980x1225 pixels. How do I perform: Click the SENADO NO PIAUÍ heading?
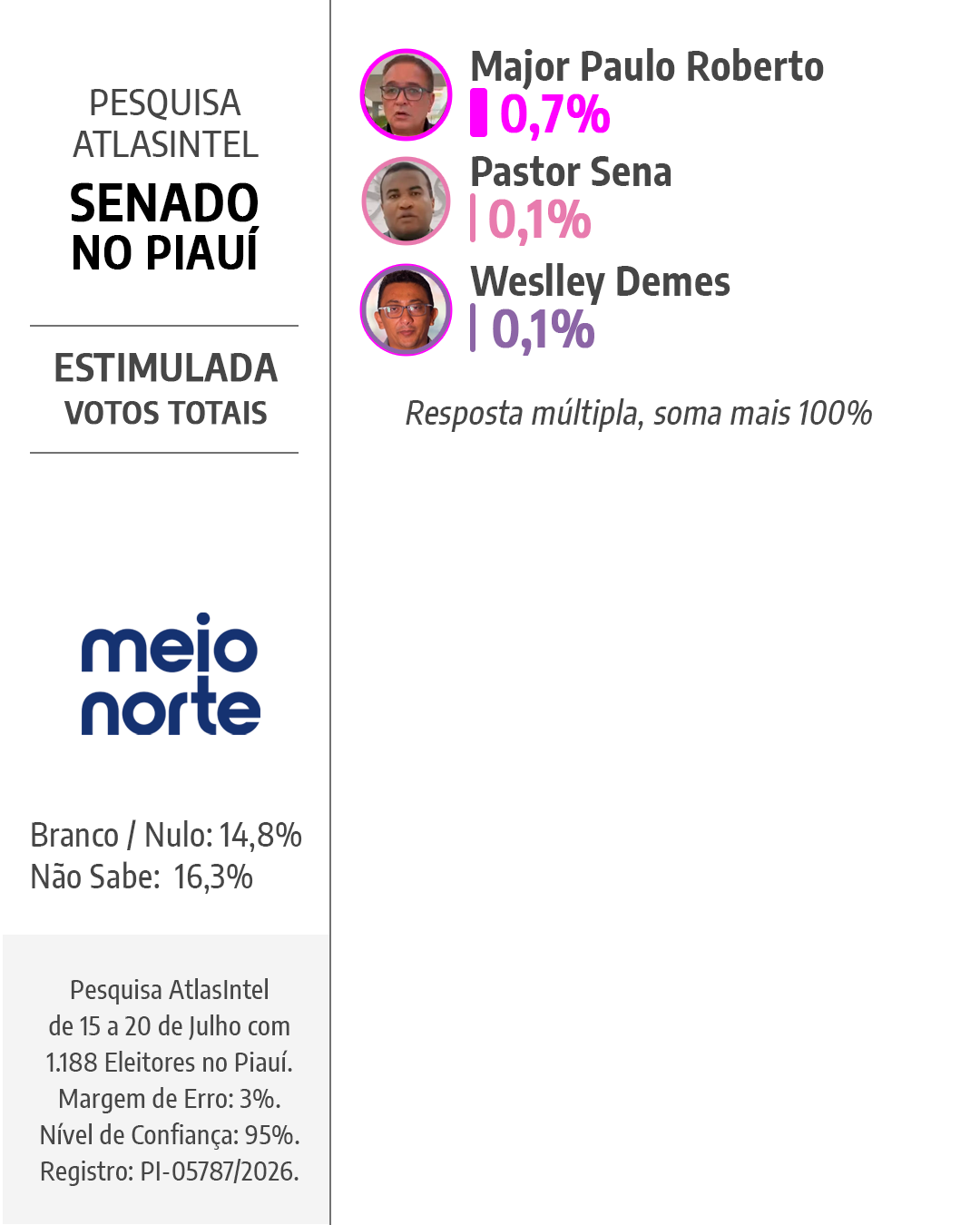[x=165, y=227]
